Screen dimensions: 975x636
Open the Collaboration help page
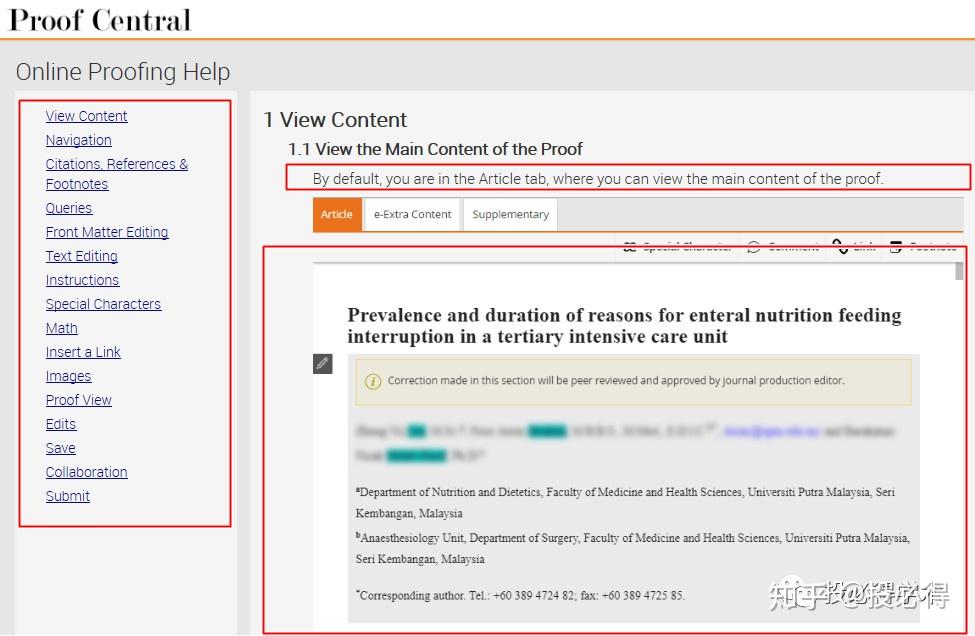86,471
